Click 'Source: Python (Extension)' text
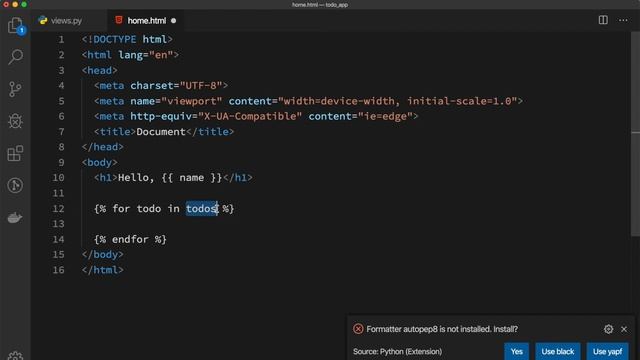 coord(397,351)
